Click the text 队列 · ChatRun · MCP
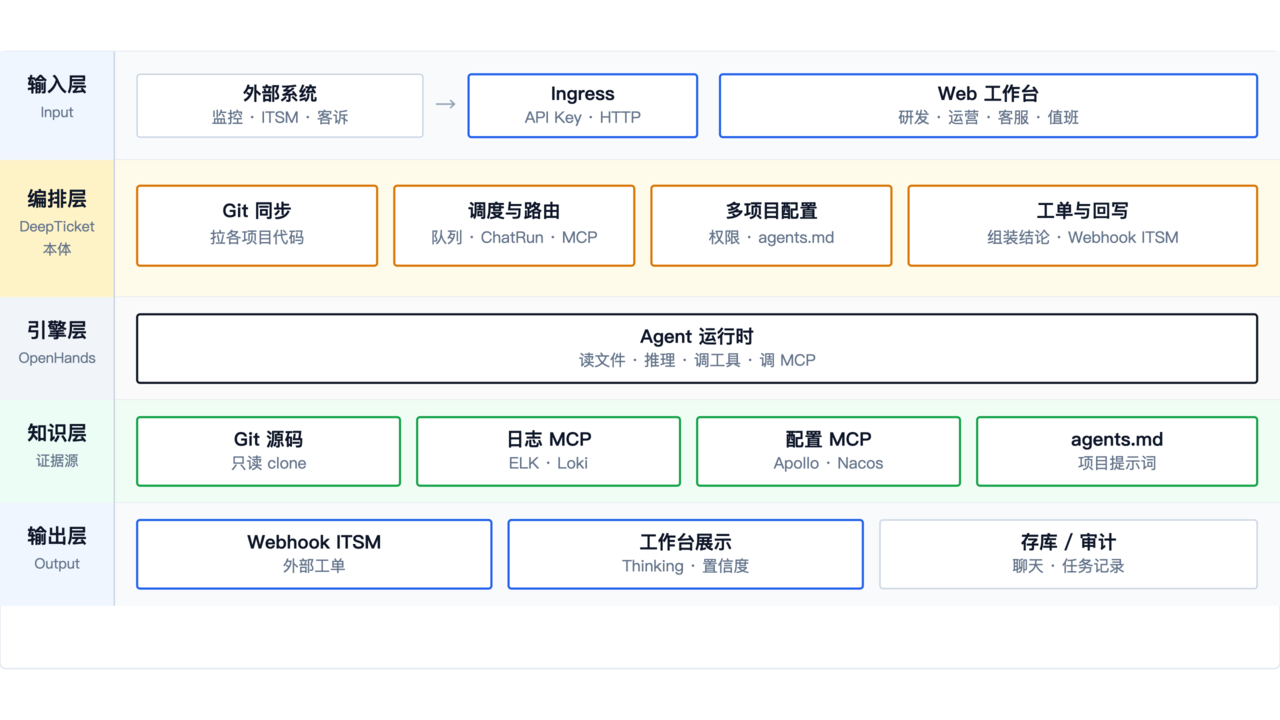The height and width of the screenshot is (720, 1280). [x=514, y=237]
